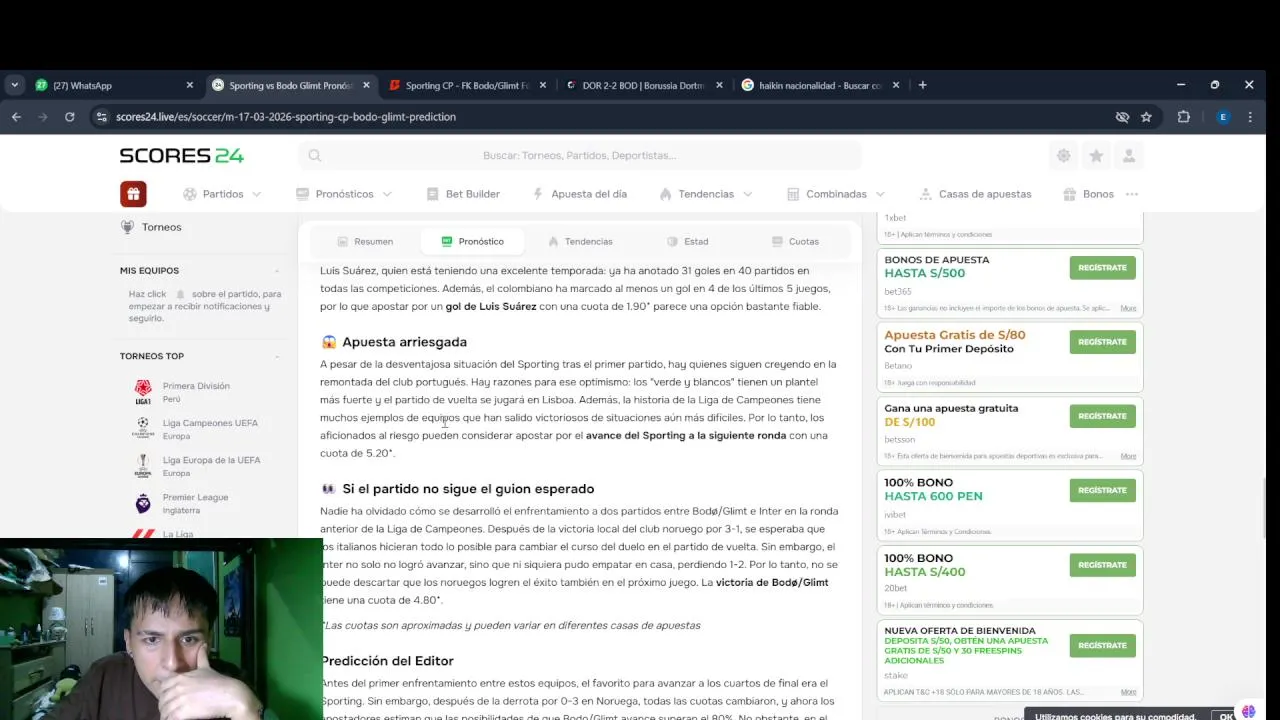This screenshot has height=720, width=1280.
Task: Open tab search dropdown arrow
Action: pos(14,85)
